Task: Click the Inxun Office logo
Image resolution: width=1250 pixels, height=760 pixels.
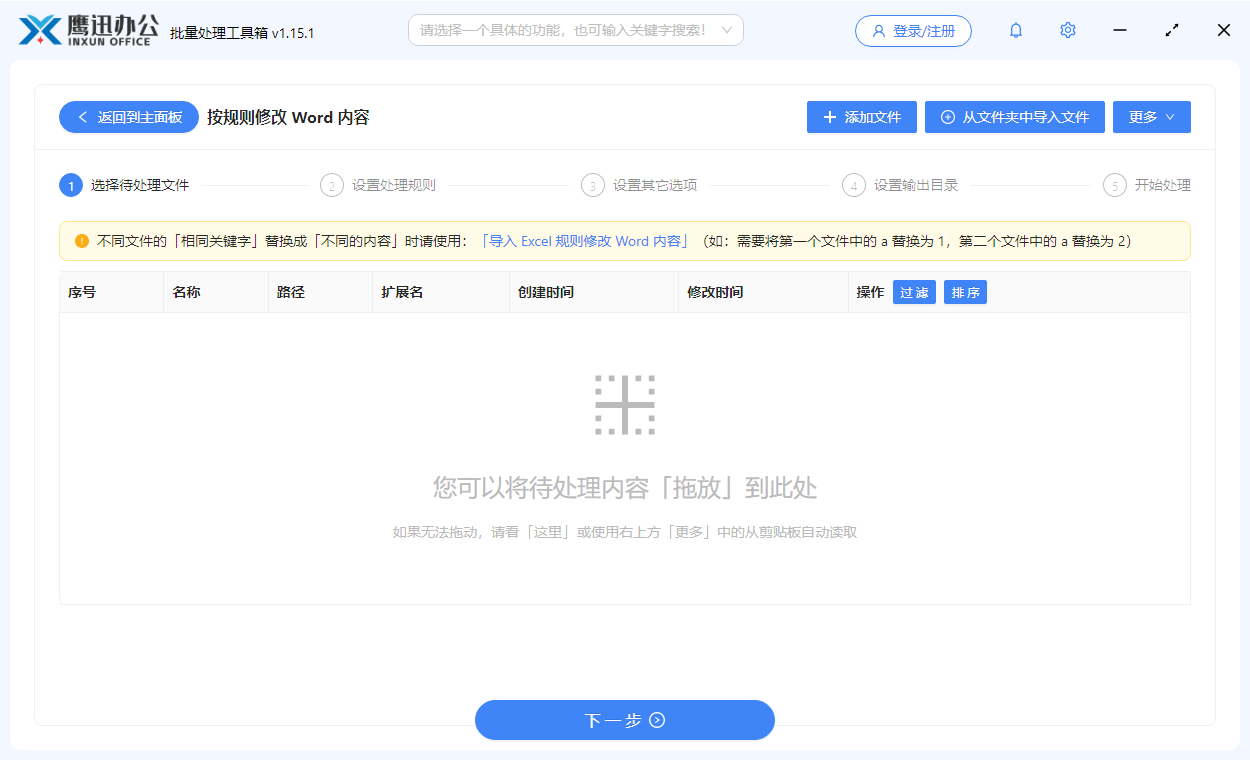Action: [89, 30]
